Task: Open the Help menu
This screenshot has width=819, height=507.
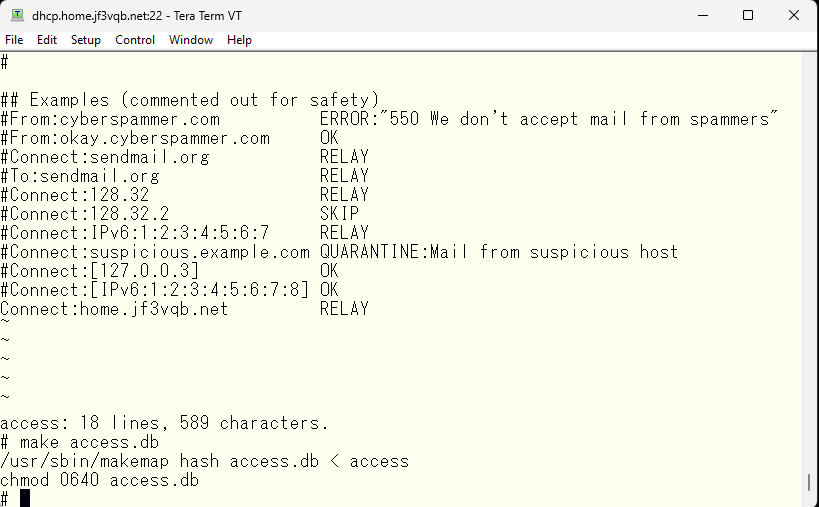Action: click(239, 40)
